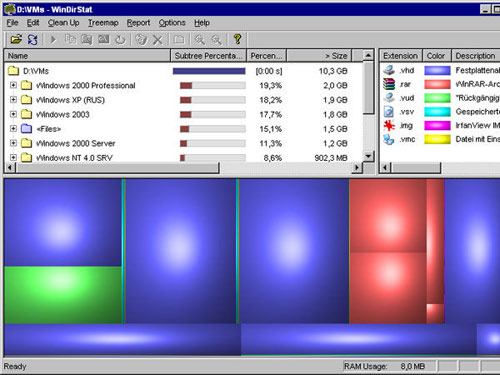This screenshot has height=375, width=500.
Task: Open the Report menu
Action: pos(138,23)
